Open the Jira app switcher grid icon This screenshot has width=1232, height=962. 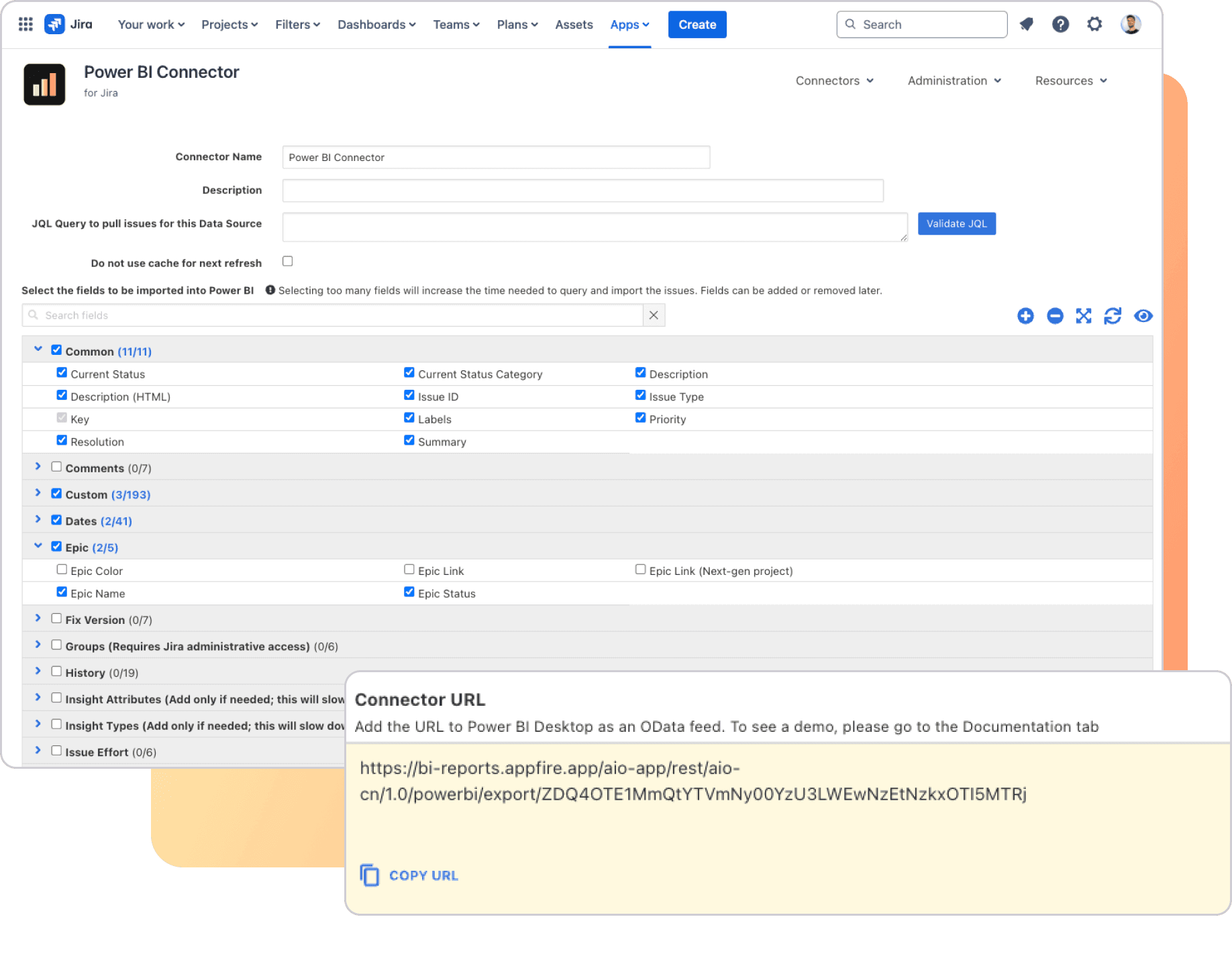[x=25, y=24]
